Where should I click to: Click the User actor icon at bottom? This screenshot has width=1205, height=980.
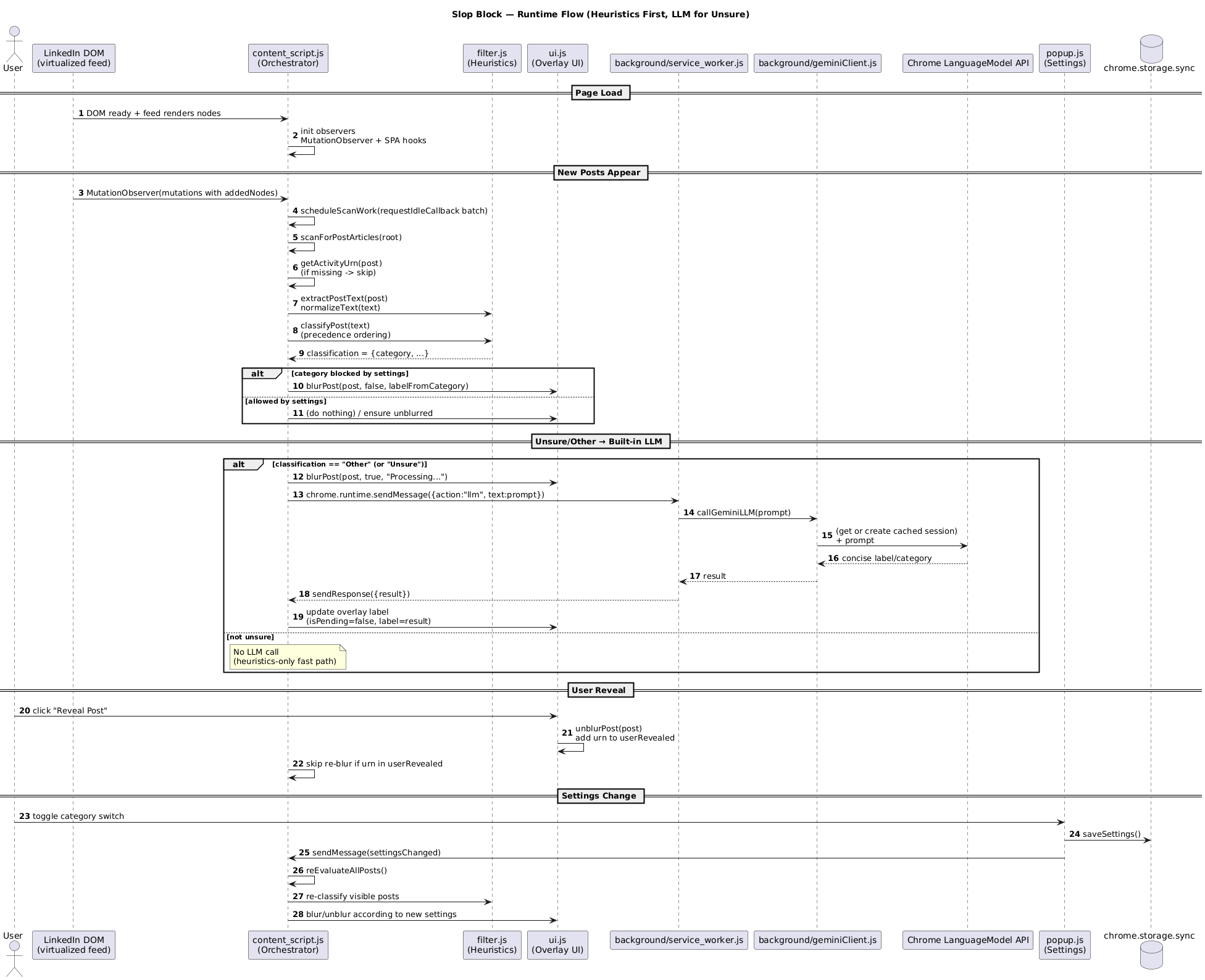point(14,958)
